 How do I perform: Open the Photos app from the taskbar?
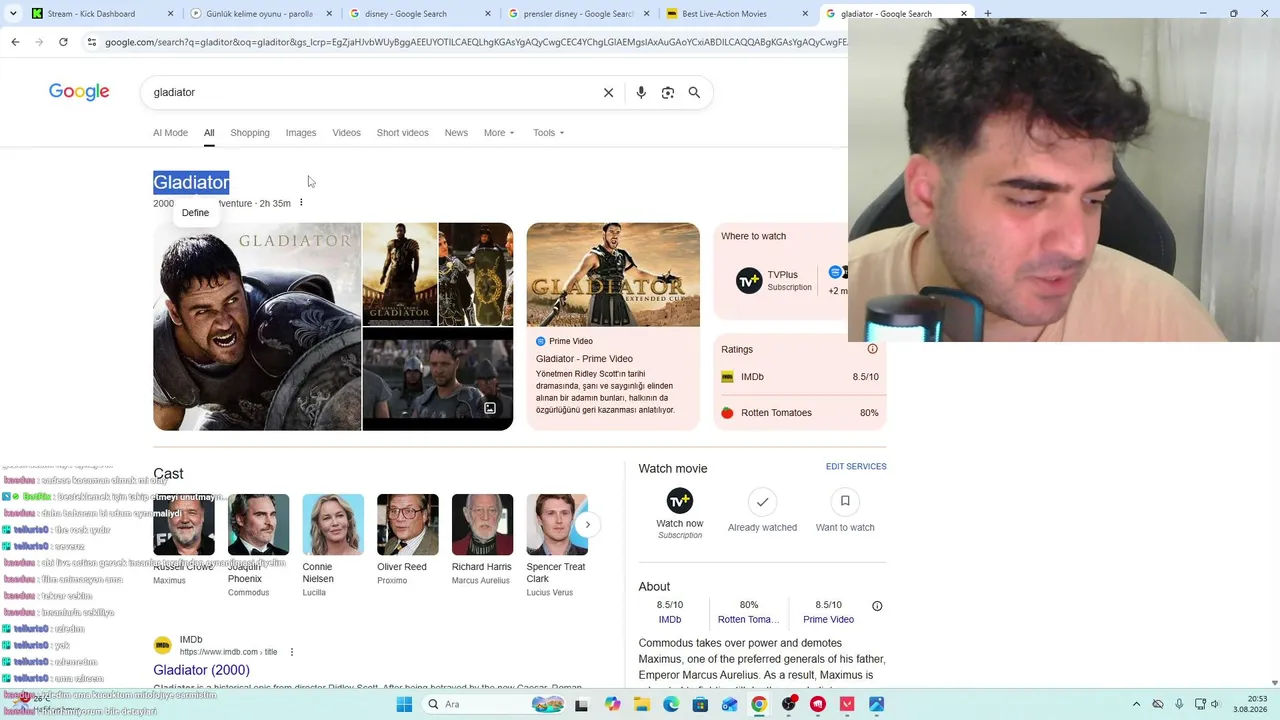[x=877, y=704]
